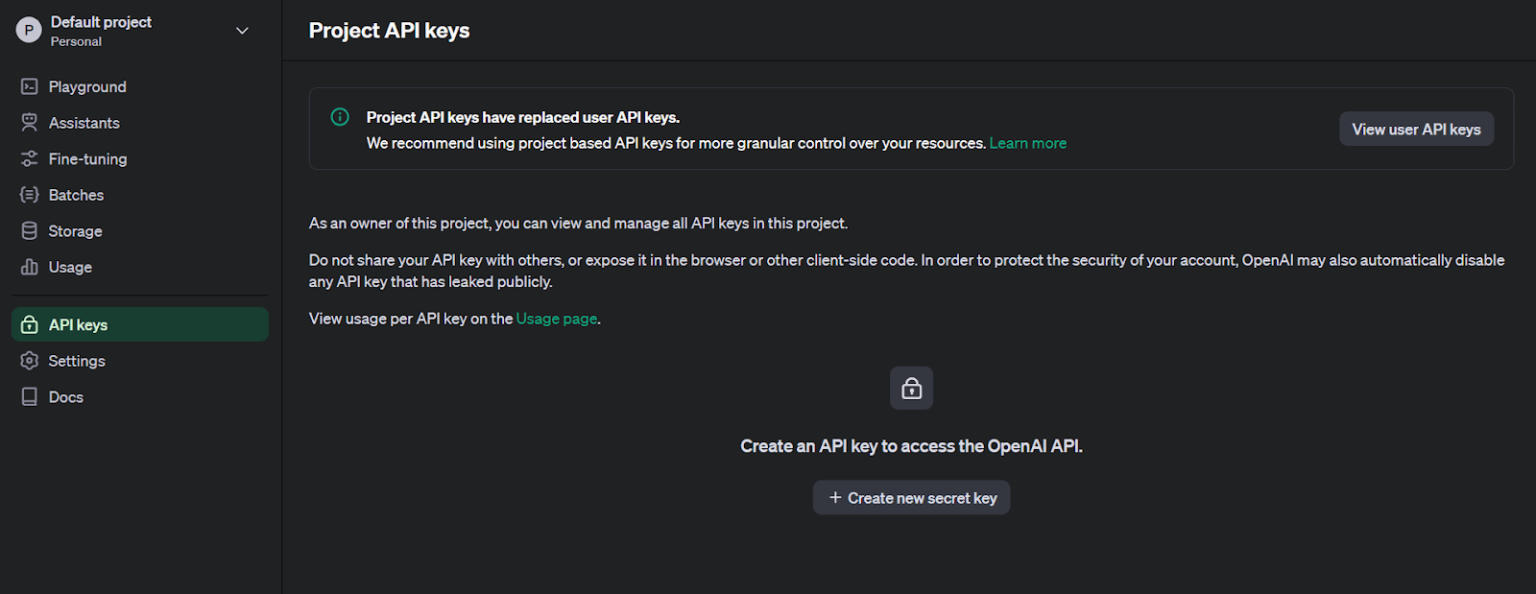Click the large lock icon above the create prompt

[x=911, y=388]
